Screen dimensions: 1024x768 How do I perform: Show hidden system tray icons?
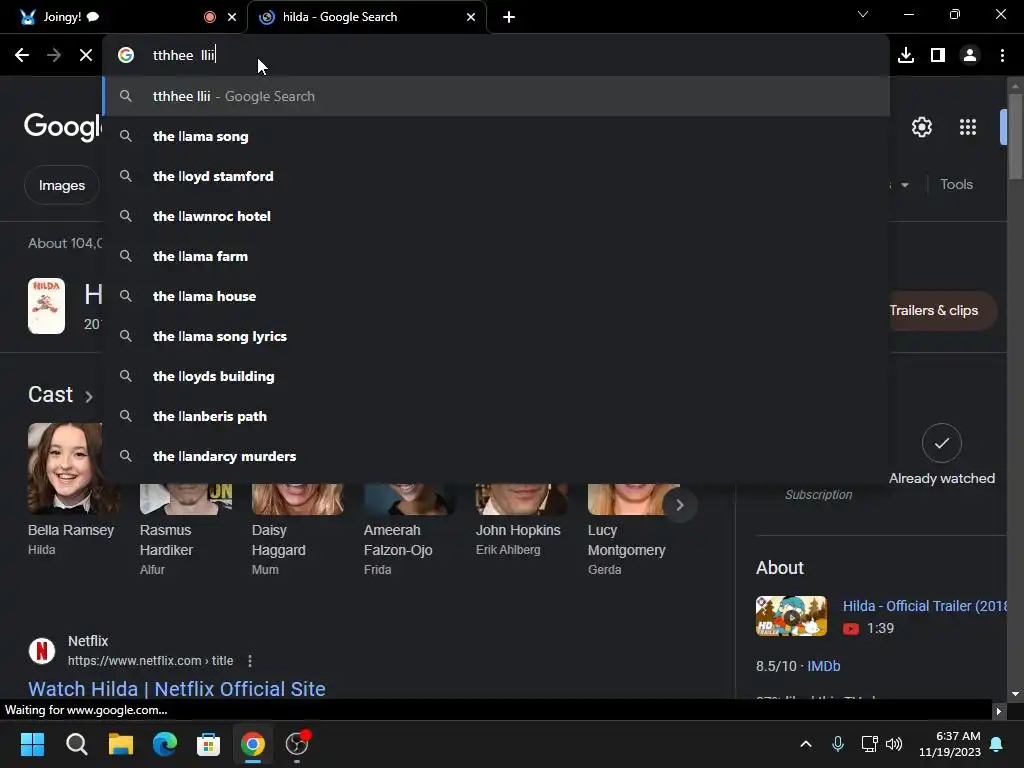(x=806, y=744)
